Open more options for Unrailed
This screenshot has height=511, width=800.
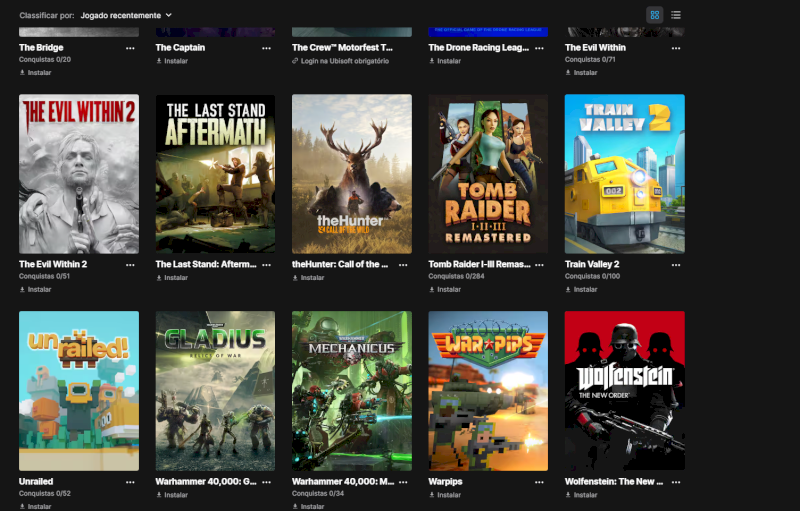coord(130,482)
